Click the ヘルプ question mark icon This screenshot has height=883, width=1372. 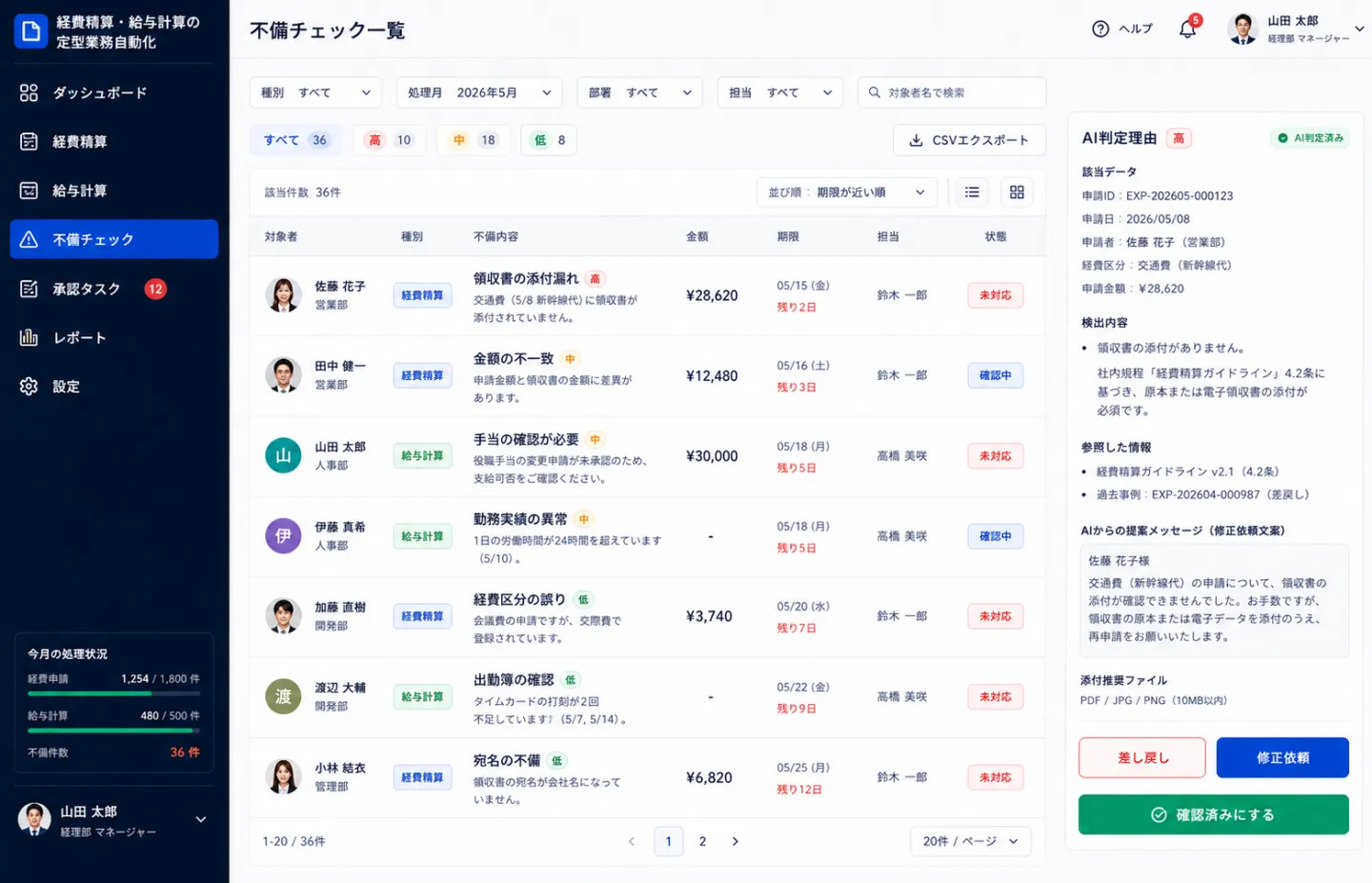point(1100,29)
